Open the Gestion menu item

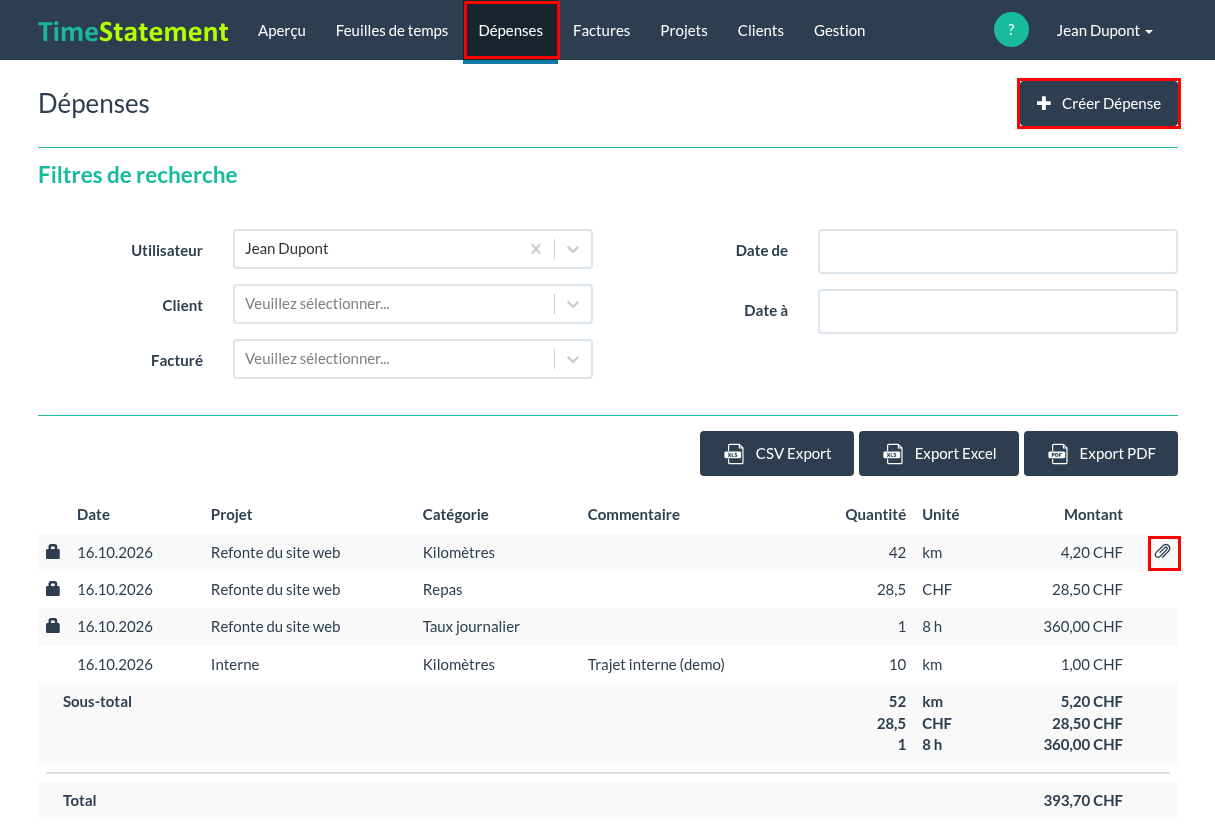(x=840, y=30)
